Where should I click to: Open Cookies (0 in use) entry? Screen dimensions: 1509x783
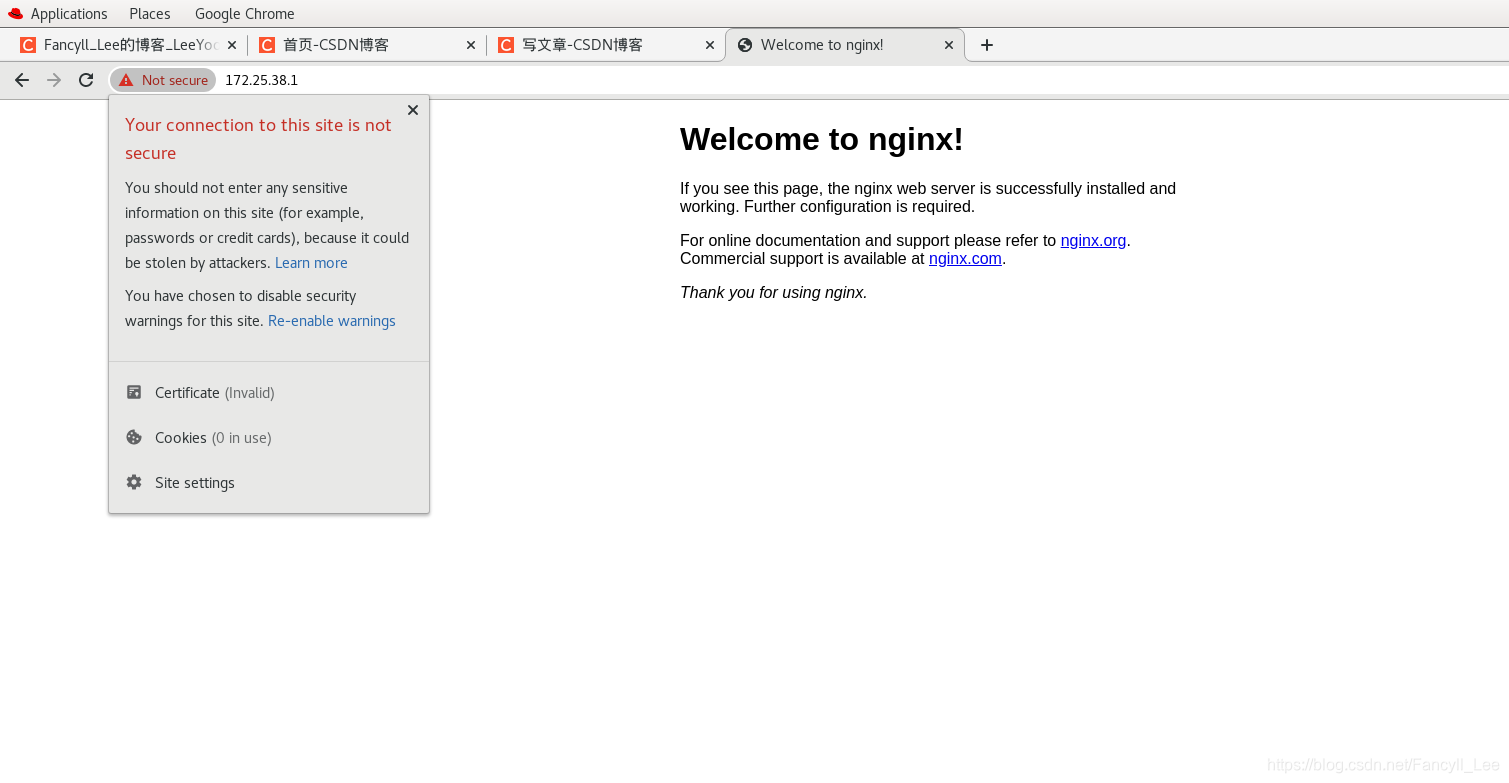point(269,438)
